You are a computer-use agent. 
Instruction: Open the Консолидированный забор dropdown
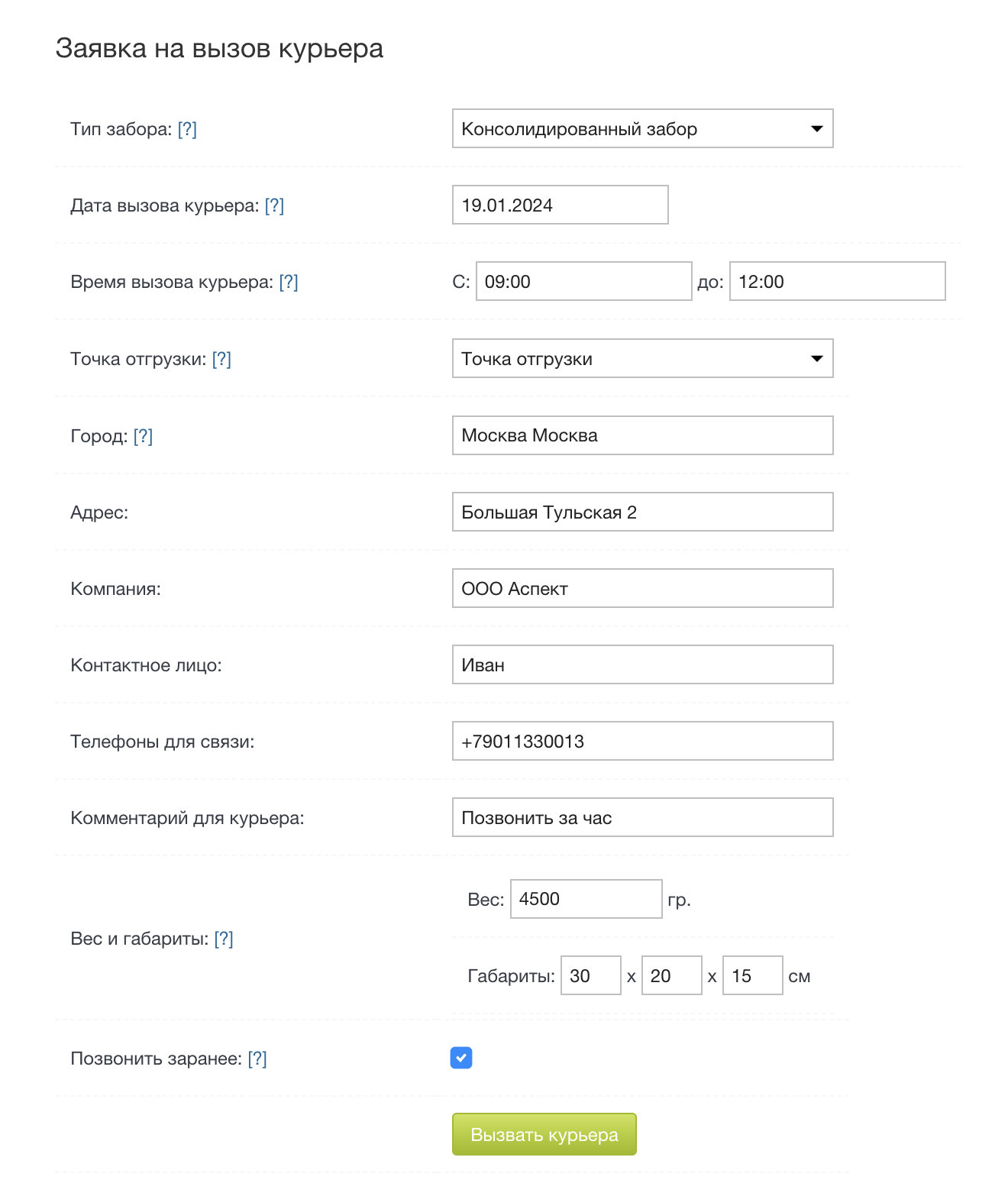click(x=642, y=129)
